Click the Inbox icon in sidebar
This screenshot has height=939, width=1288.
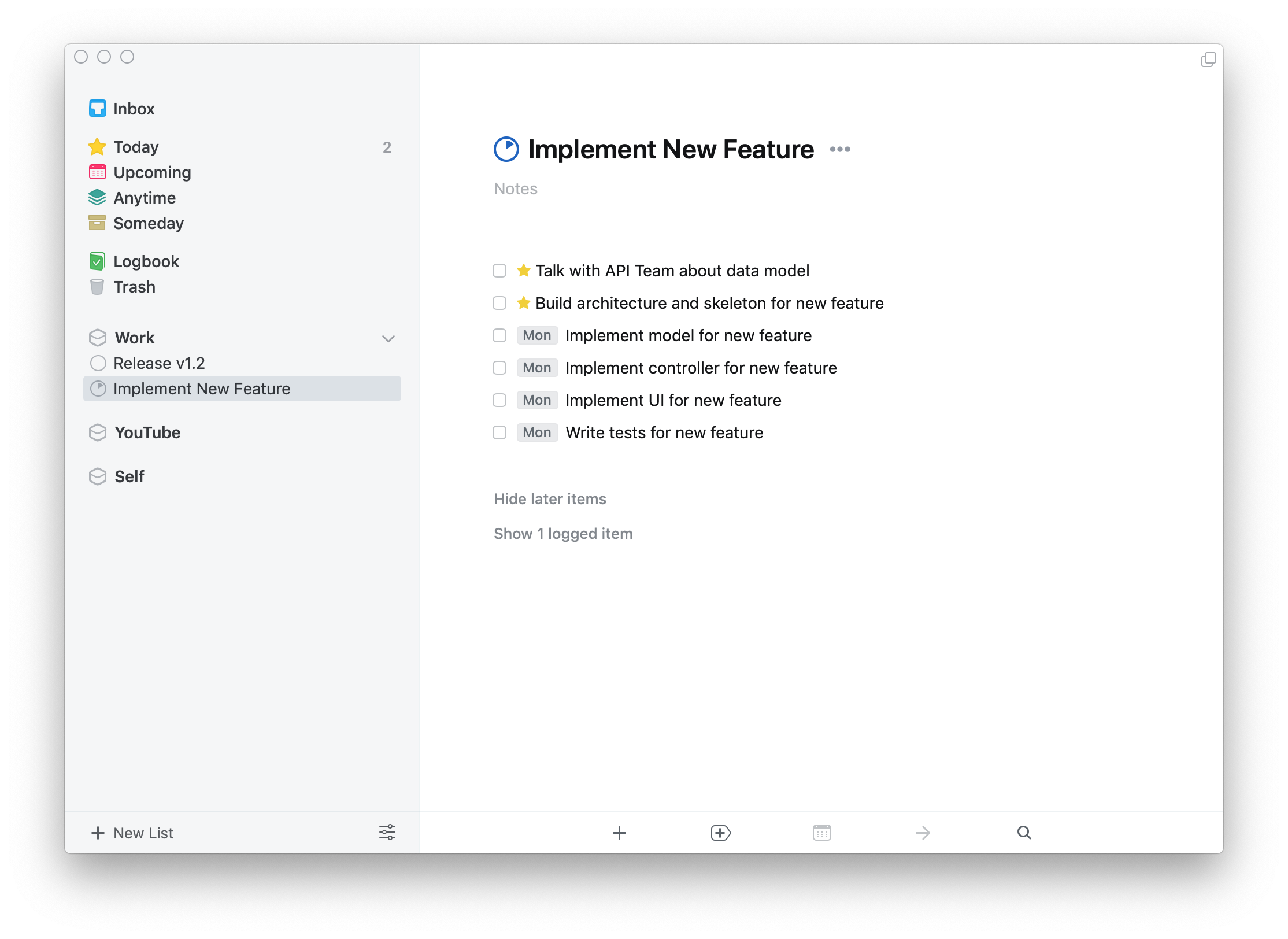click(x=97, y=108)
